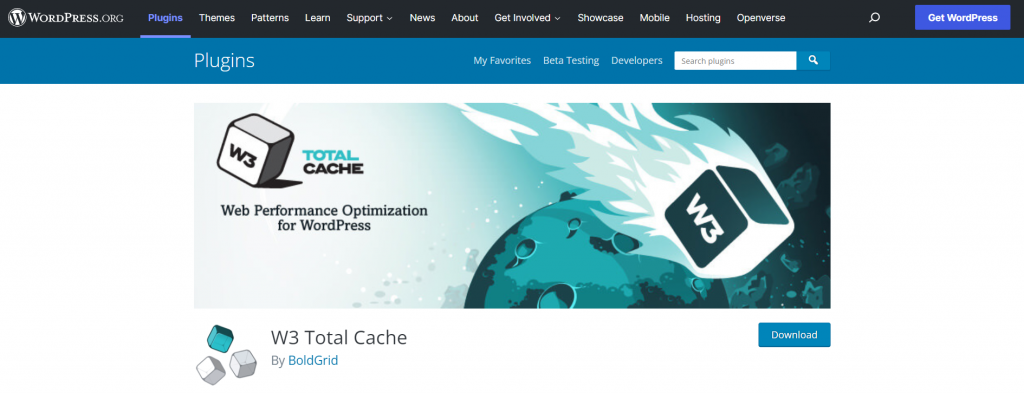Viewport: 1024px width, 393px height.
Task: Open the Plugins menu item
Action: point(165,18)
